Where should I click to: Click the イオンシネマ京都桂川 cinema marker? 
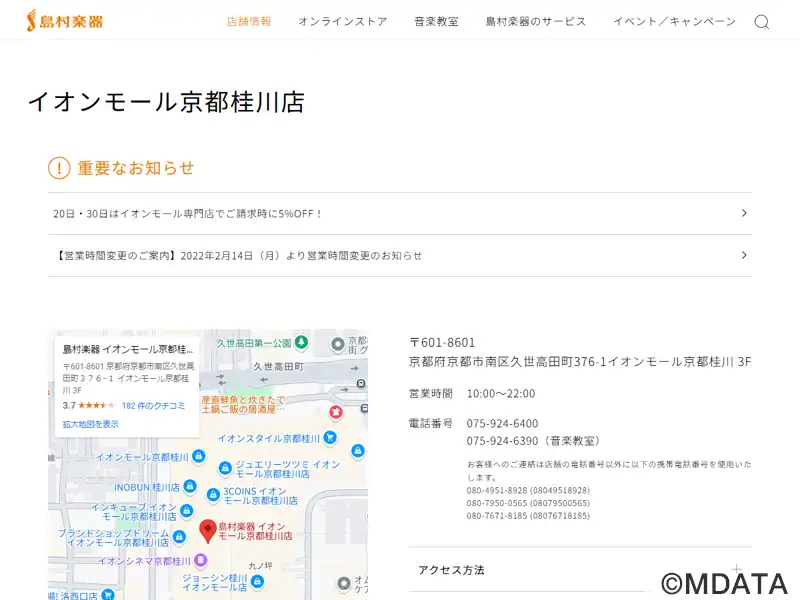201,560
